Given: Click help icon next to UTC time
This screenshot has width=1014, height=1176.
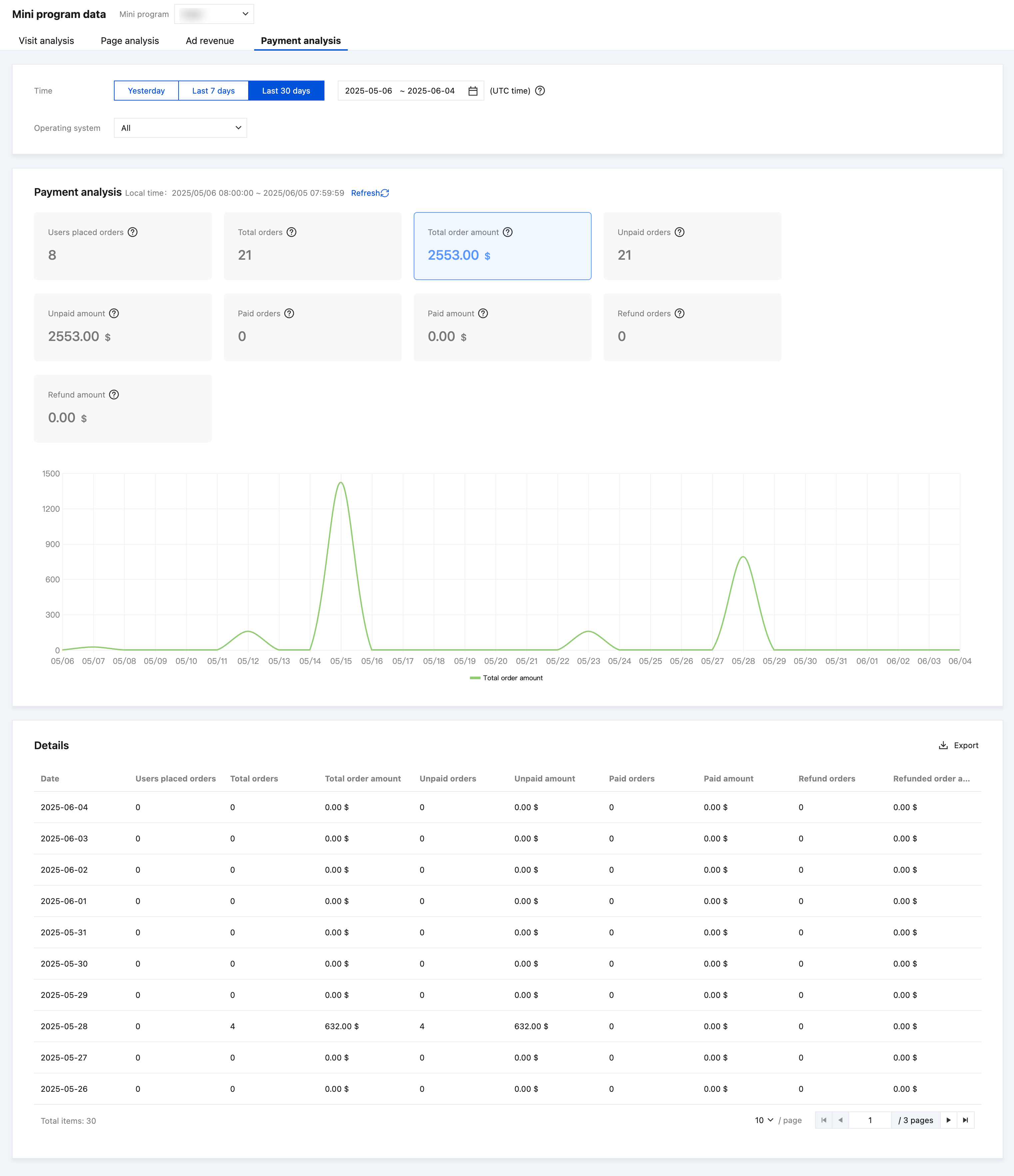Looking at the screenshot, I should click(540, 91).
